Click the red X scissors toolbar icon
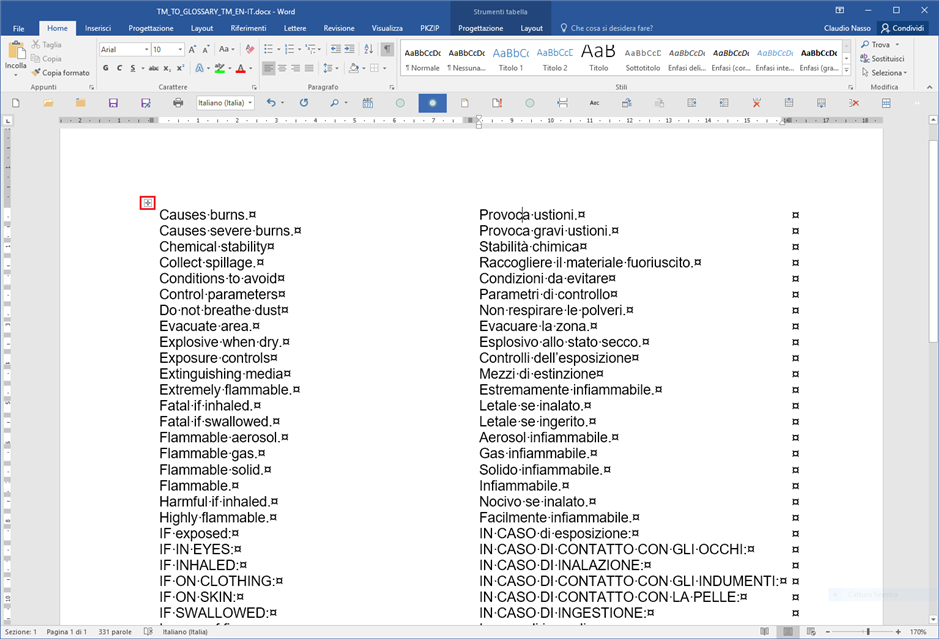This screenshot has width=939, height=639. [x=756, y=103]
